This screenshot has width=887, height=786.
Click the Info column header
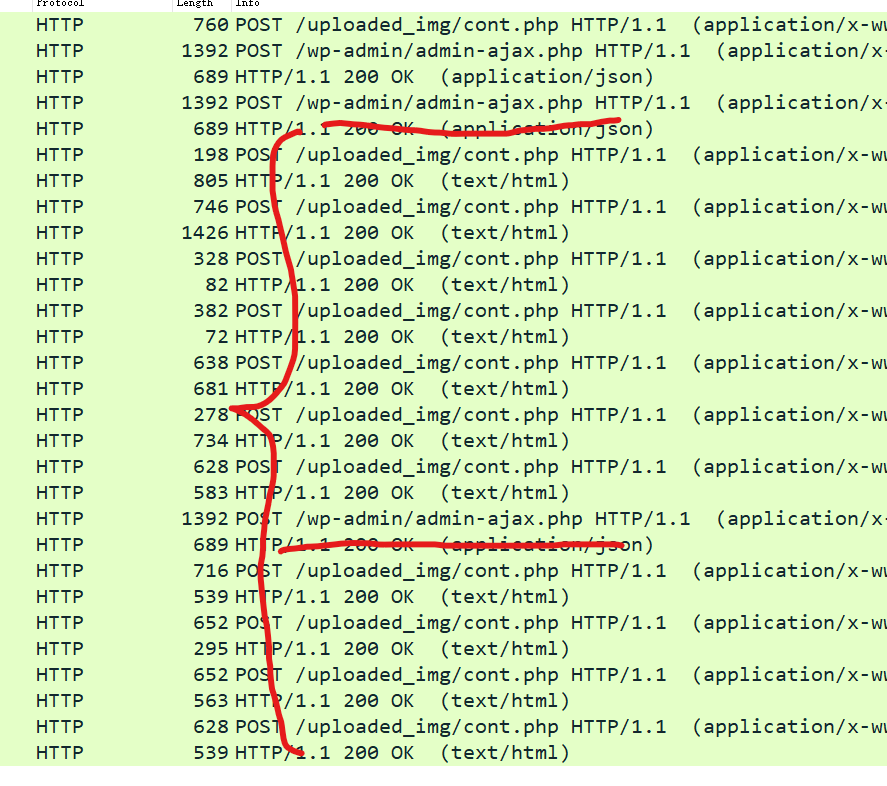pos(559,4)
